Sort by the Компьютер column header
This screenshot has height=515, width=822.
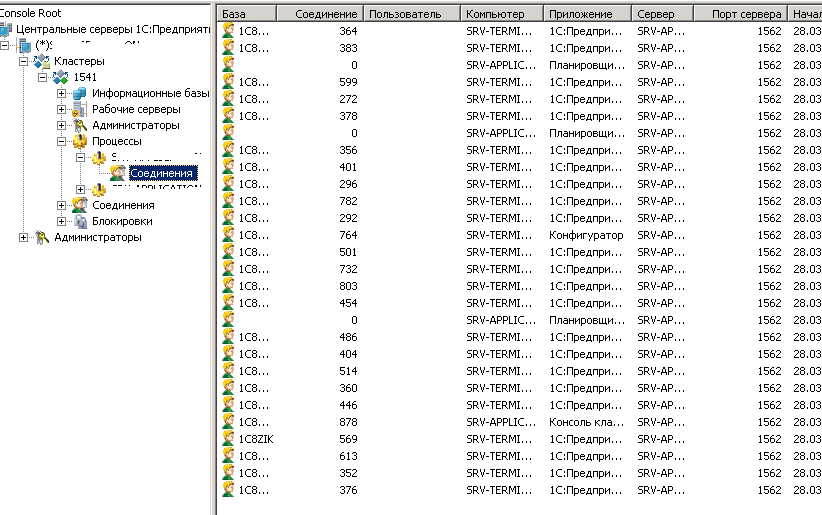point(502,14)
